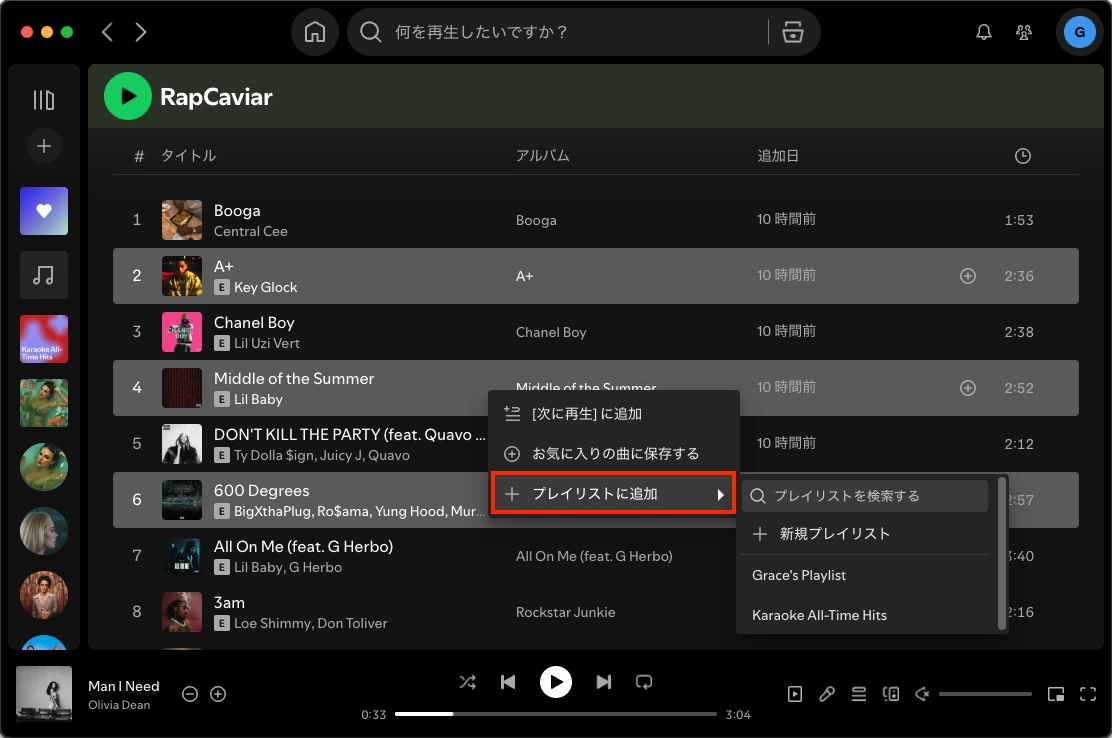Enable shuffle playback
Viewport: 1112px width, 738px height.
tap(467, 681)
